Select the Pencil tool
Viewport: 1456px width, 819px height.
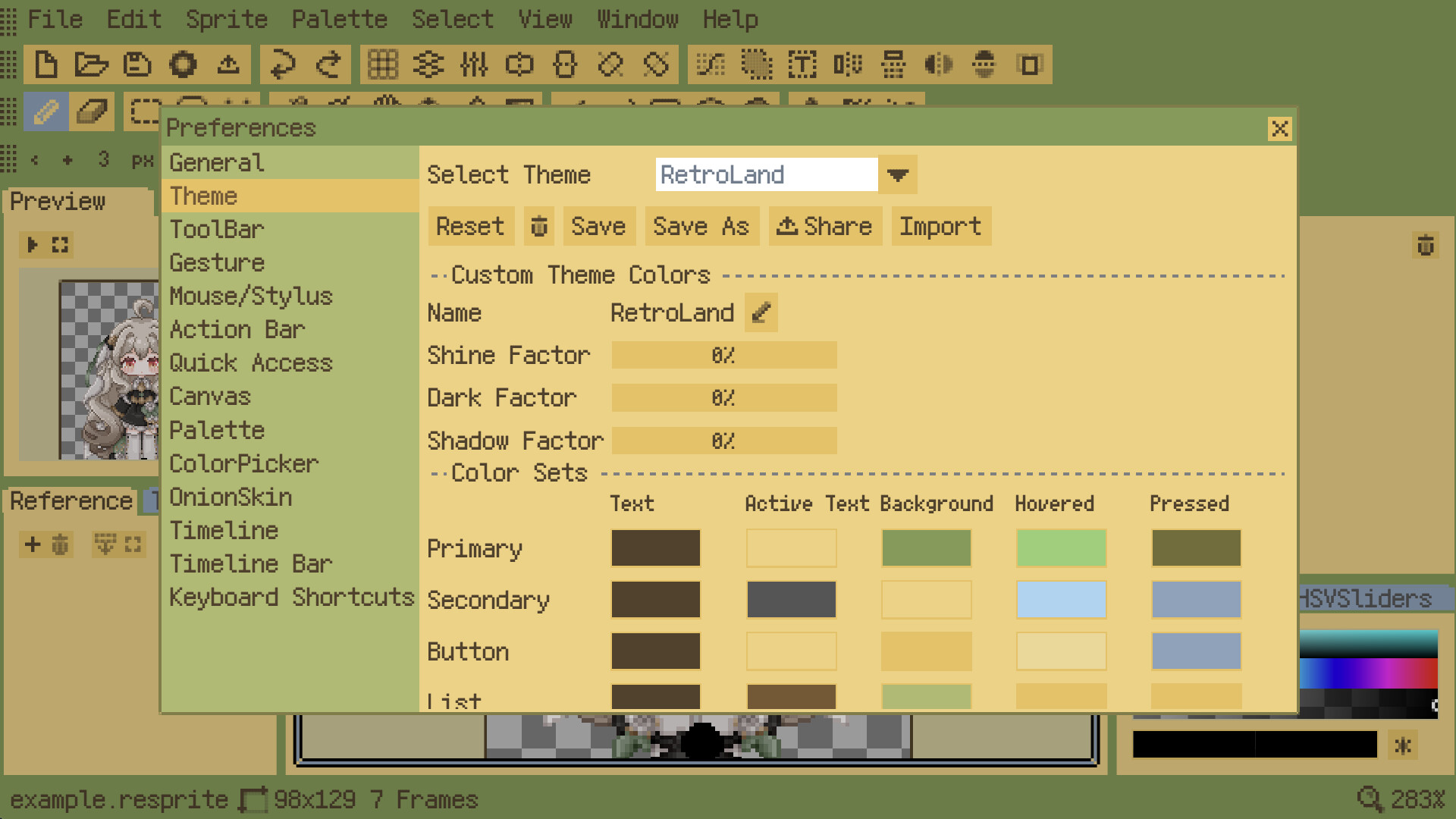click(x=46, y=112)
